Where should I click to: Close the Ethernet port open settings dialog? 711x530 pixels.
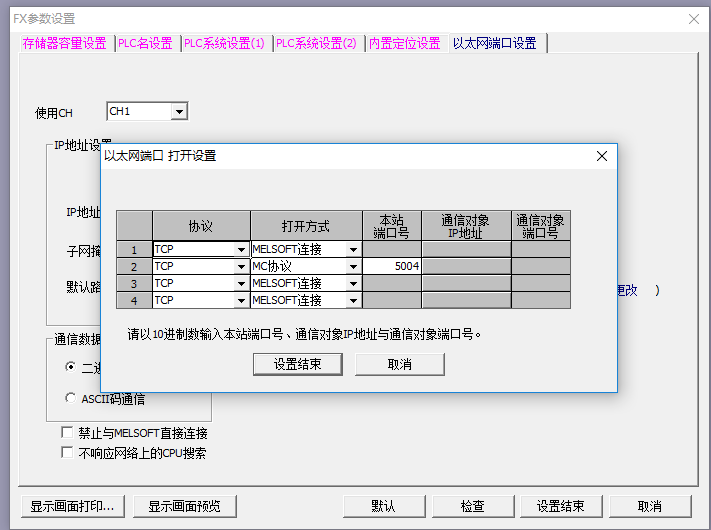coord(601,156)
